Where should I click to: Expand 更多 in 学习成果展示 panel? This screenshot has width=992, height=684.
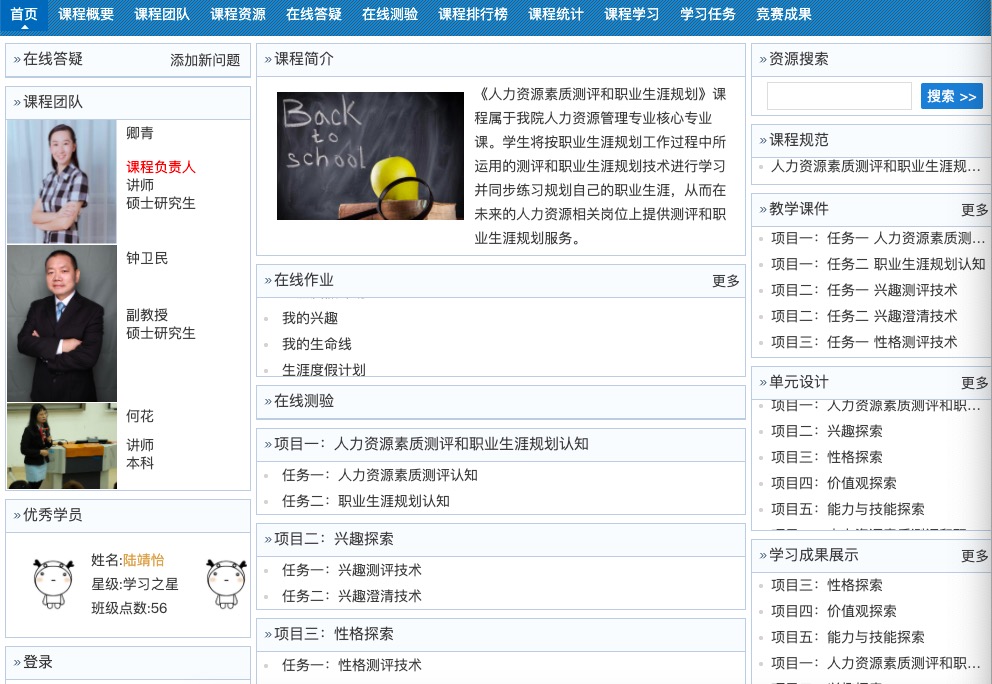pyautogui.click(x=974, y=556)
